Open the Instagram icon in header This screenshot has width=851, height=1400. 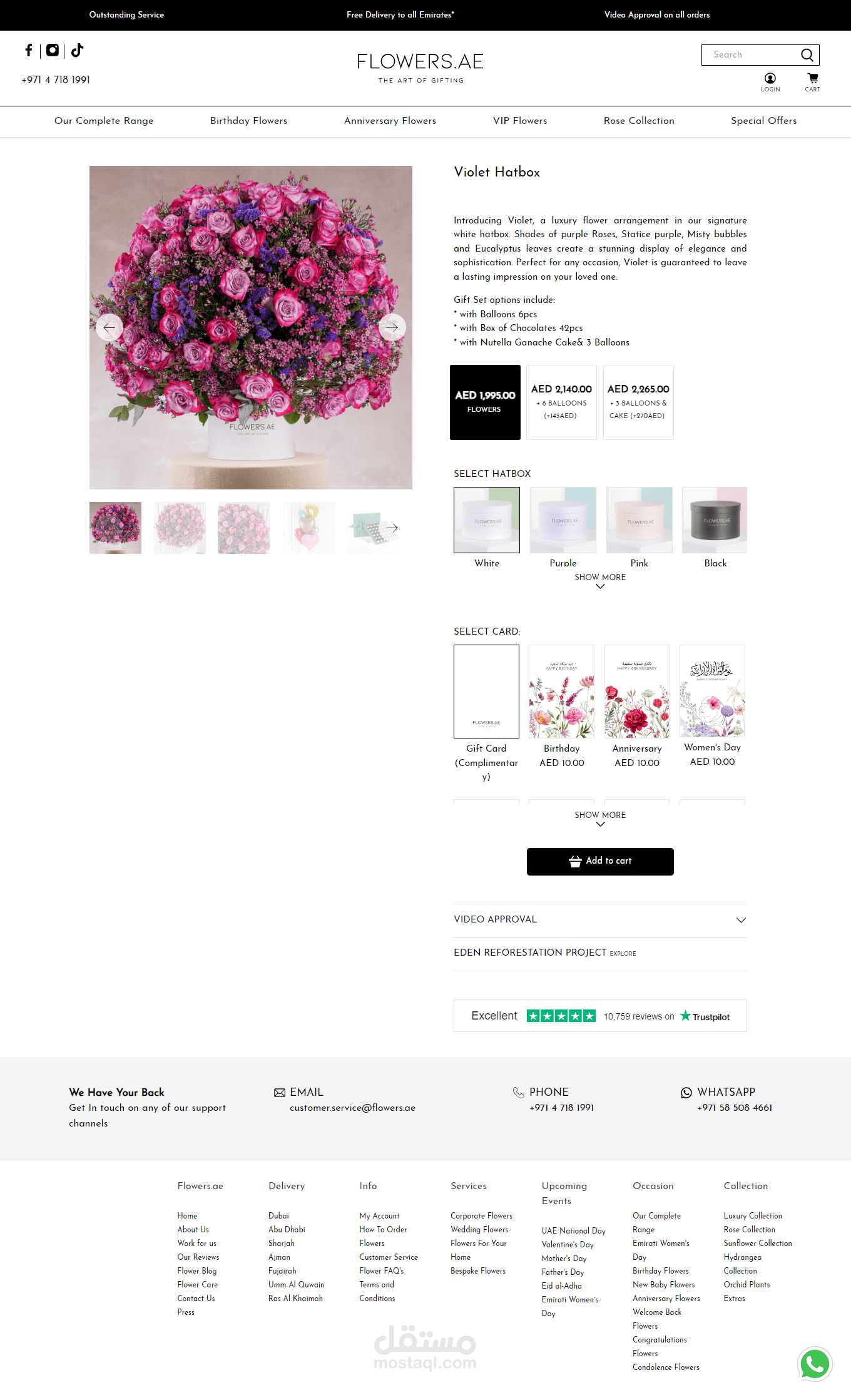[x=53, y=50]
